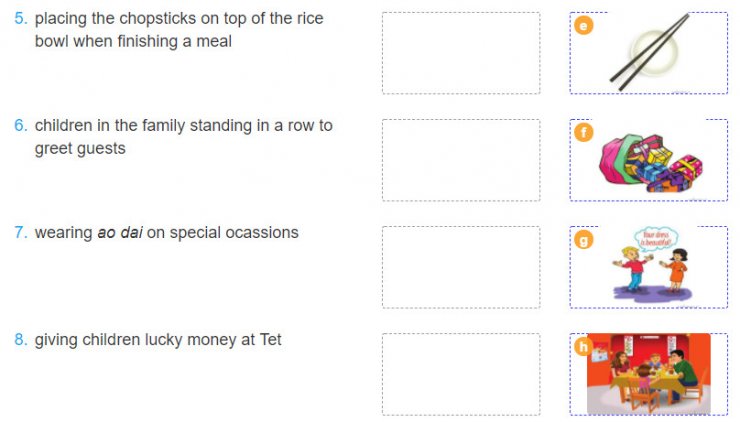The height and width of the screenshot is (422, 740).
Task: Click the orange letter e badge
Action: [x=584, y=26]
